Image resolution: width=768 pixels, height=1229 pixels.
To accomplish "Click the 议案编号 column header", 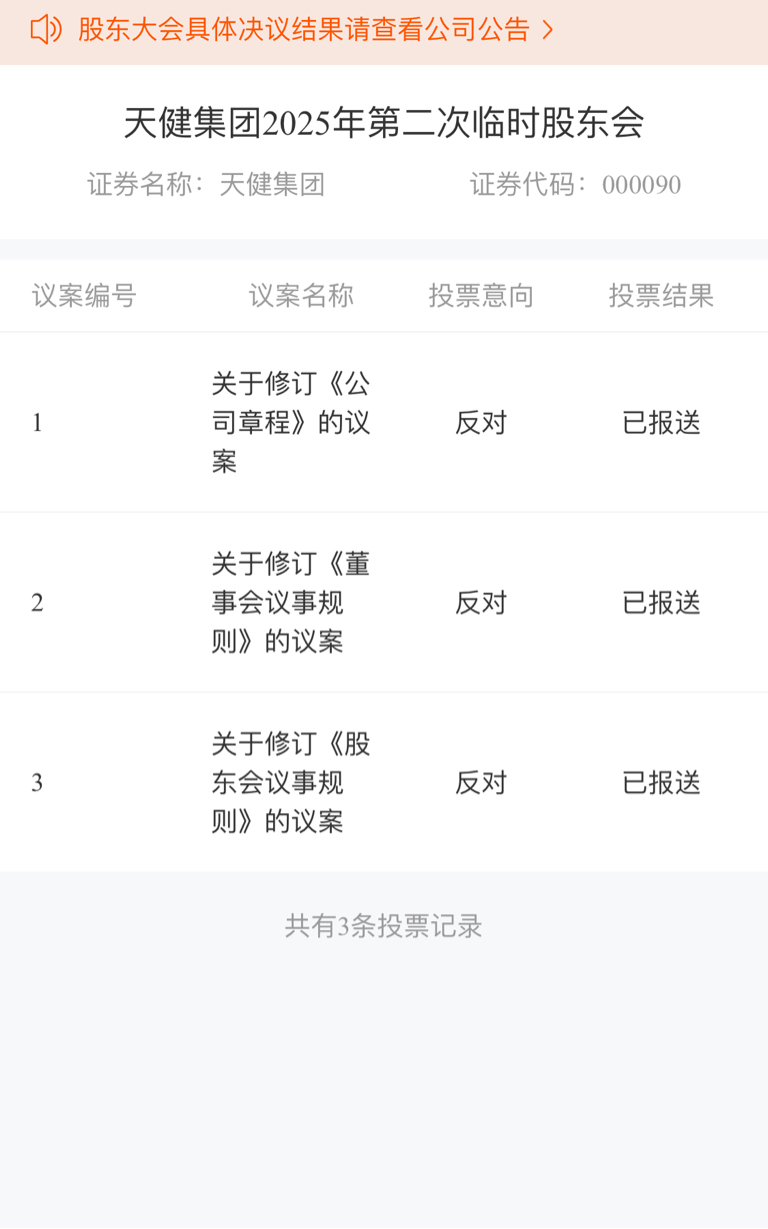I will coord(84,296).
